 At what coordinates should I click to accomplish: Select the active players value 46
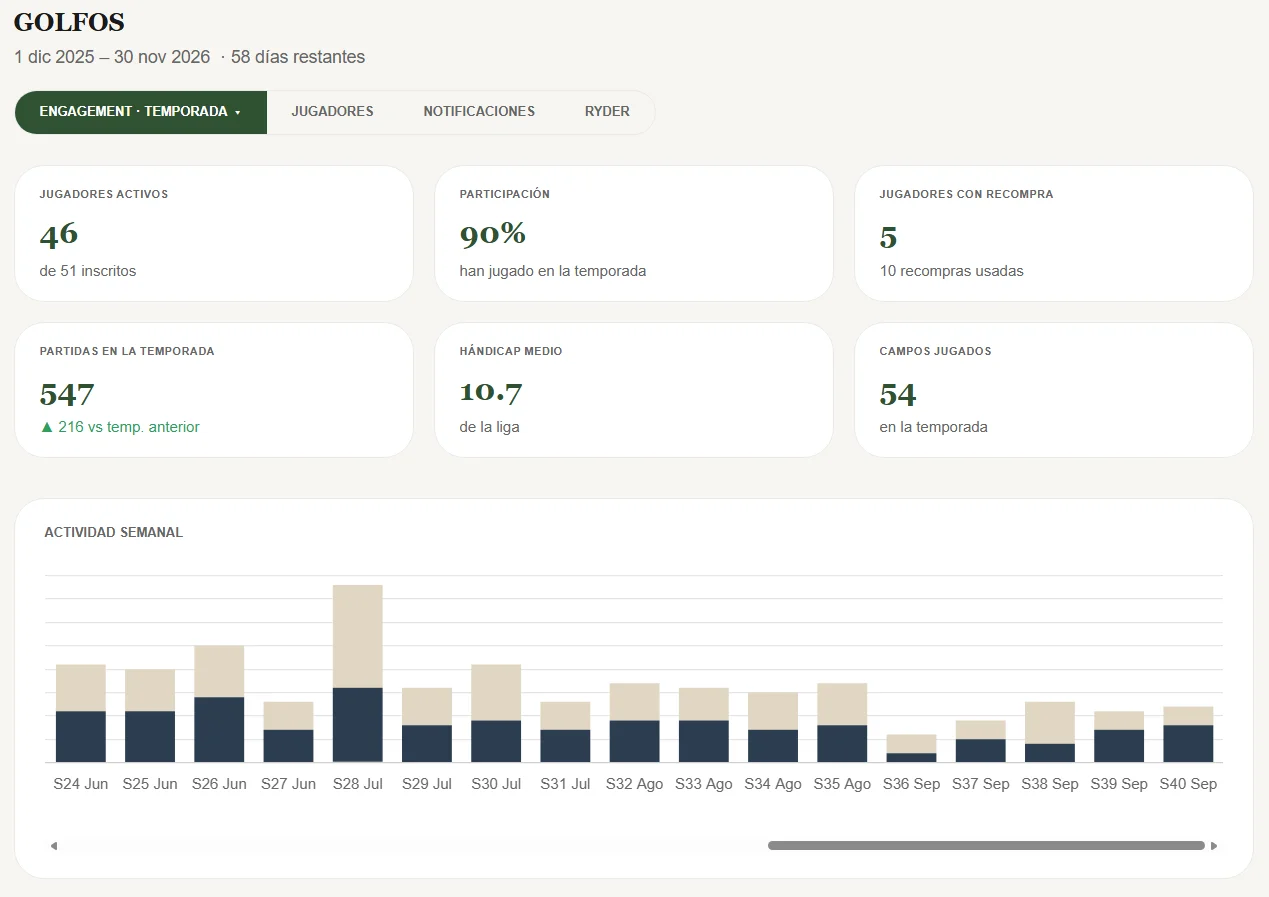pos(59,235)
